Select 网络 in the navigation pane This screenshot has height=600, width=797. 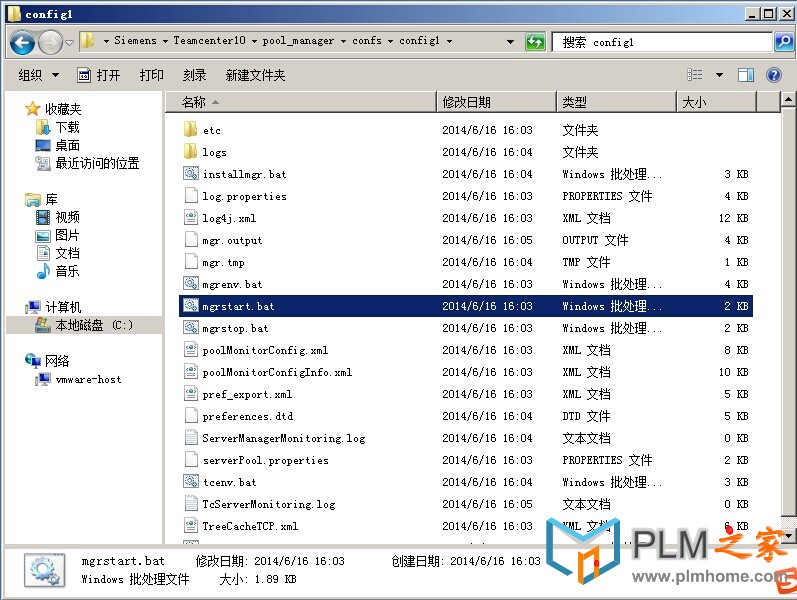point(47,361)
